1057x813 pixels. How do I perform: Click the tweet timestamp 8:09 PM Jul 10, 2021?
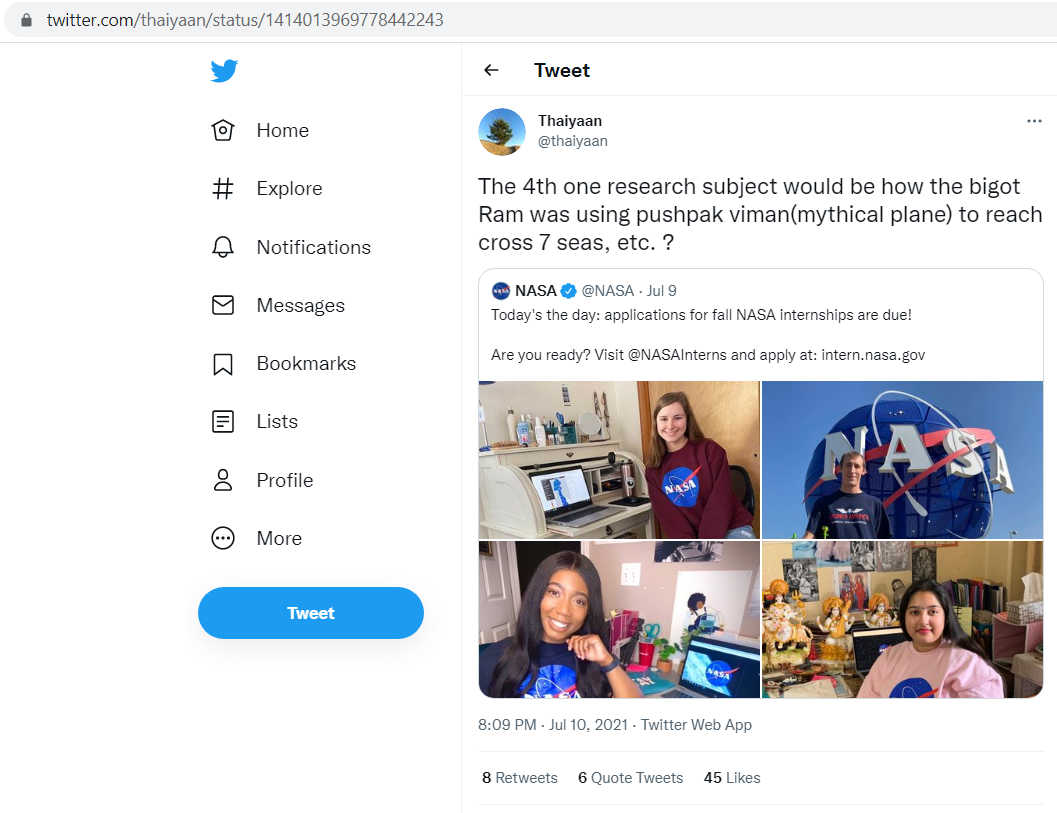(553, 725)
